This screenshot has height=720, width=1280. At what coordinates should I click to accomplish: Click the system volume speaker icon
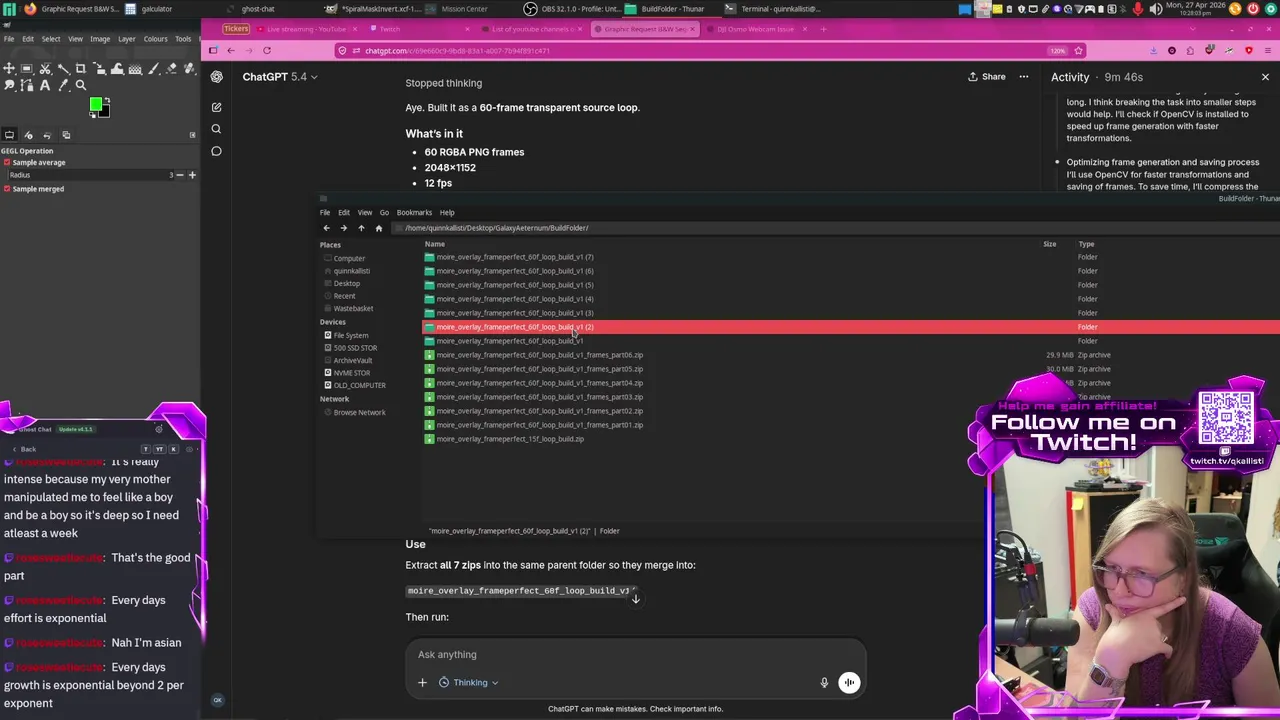[1156, 9]
